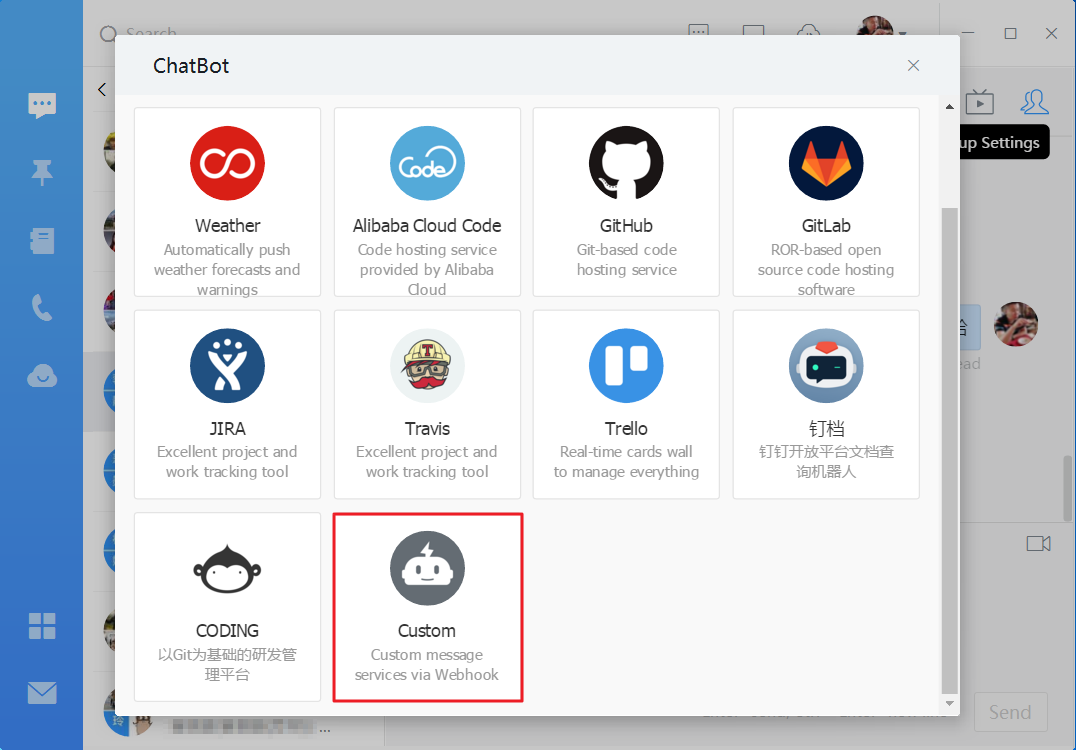Pick the Trello board icon
The height and width of the screenshot is (750, 1076).
(626, 366)
